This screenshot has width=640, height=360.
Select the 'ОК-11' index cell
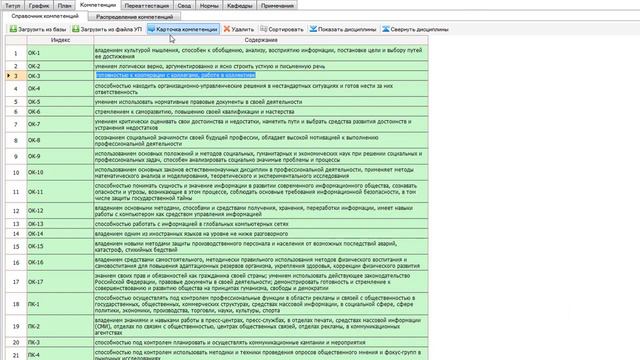(60, 191)
